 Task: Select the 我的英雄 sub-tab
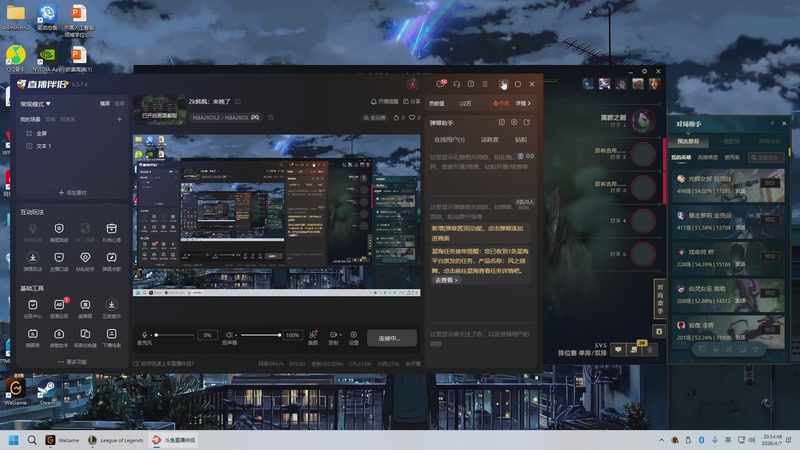click(681, 158)
